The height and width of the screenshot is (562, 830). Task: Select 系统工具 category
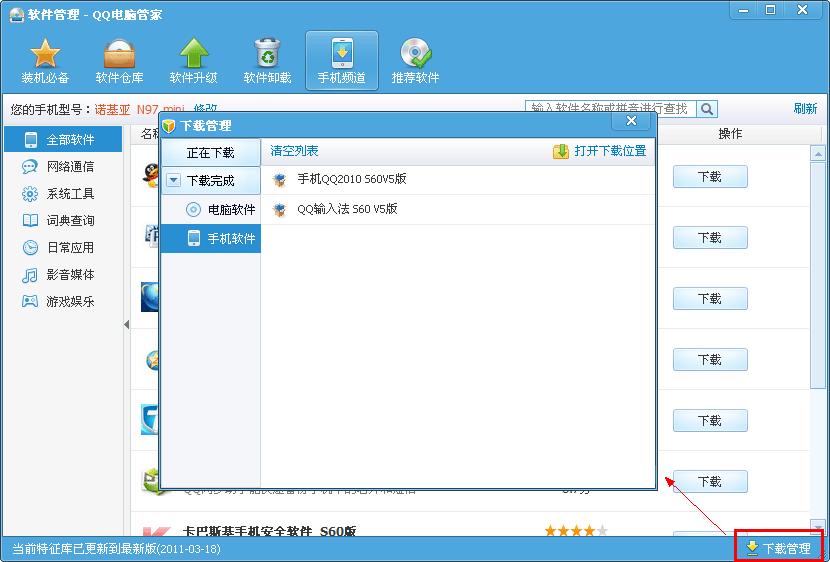coord(63,194)
